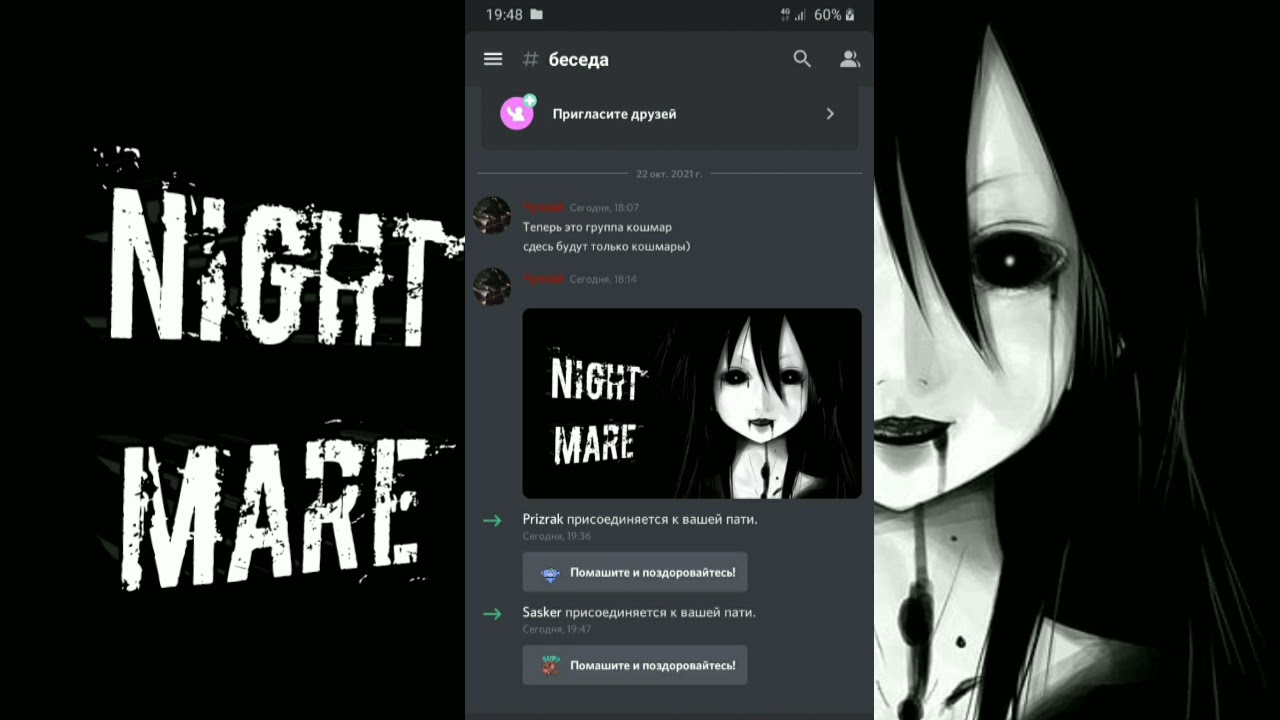Tap the Prizrak username in join message

tap(543, 519)
